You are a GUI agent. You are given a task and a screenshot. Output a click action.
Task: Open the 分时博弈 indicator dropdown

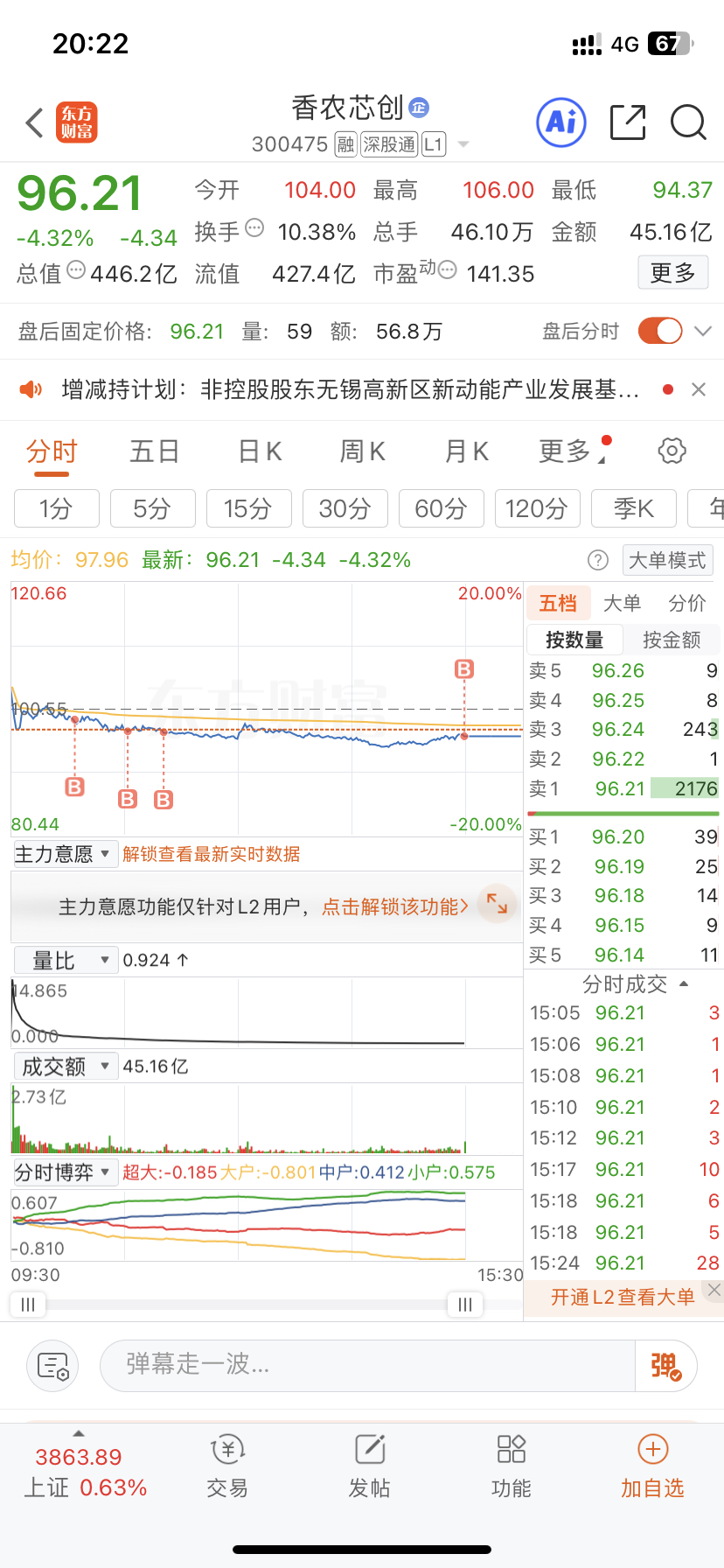[x=66, y=1172]
